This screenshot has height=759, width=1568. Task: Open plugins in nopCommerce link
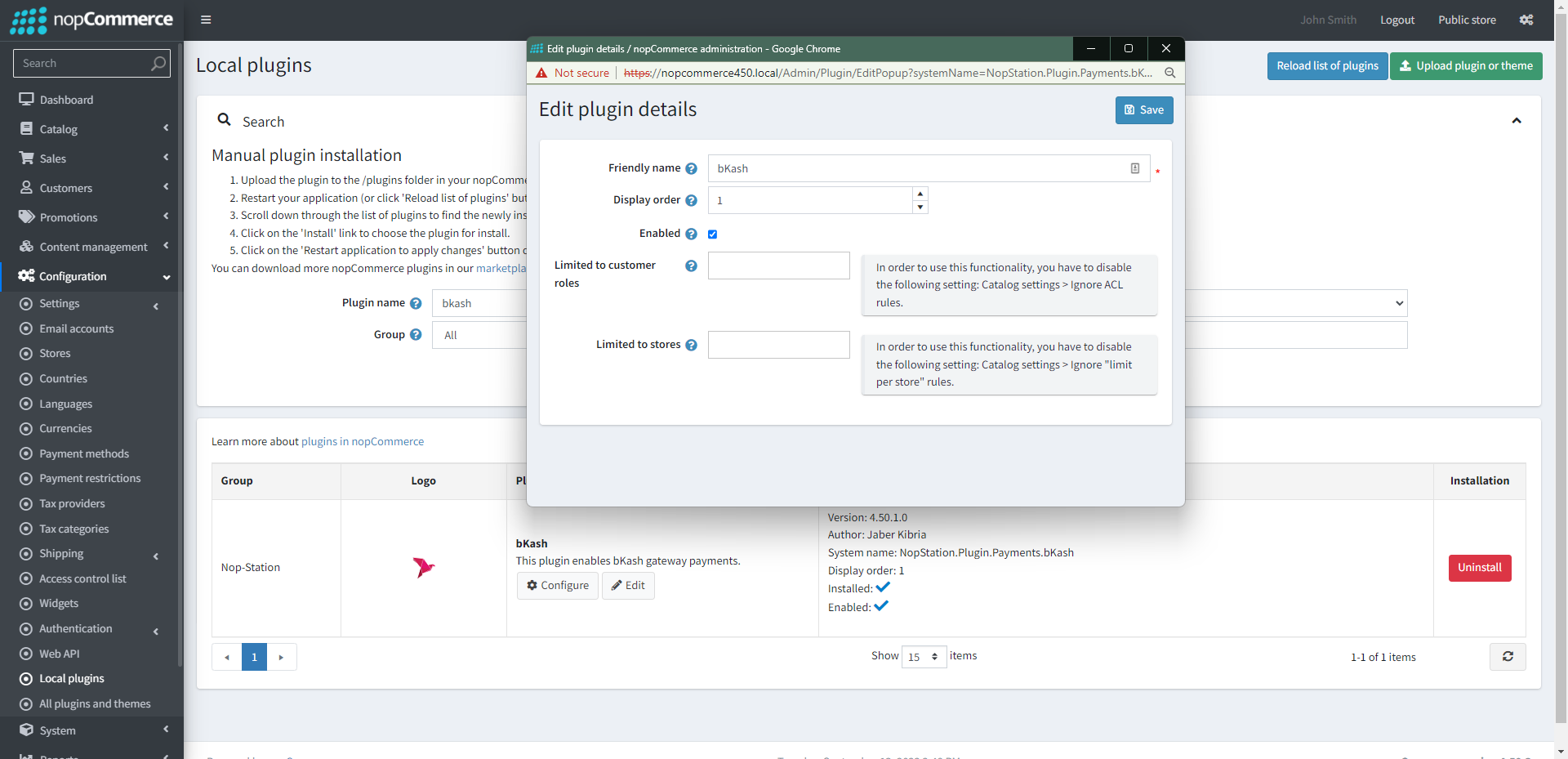(363, 441)
